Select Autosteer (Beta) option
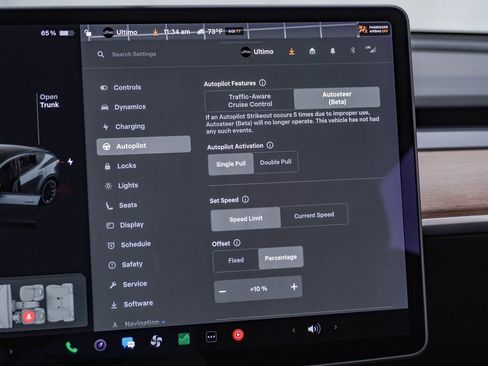Screen dimensions: 488x366 tap(337, 98)
